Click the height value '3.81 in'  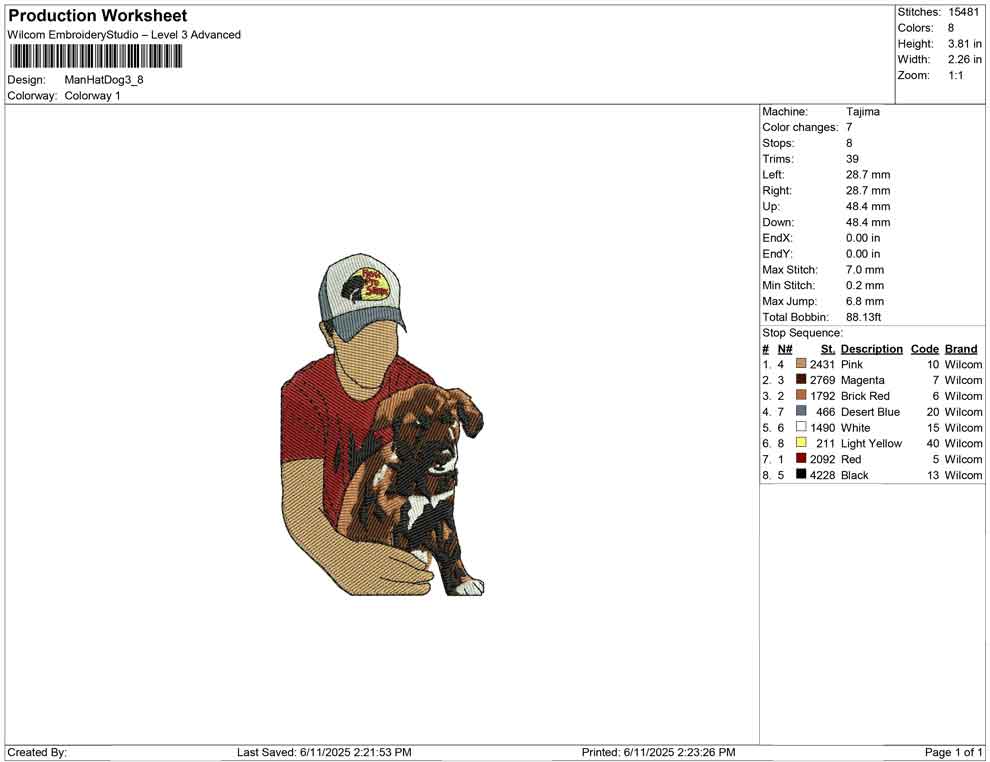(965, 44)
